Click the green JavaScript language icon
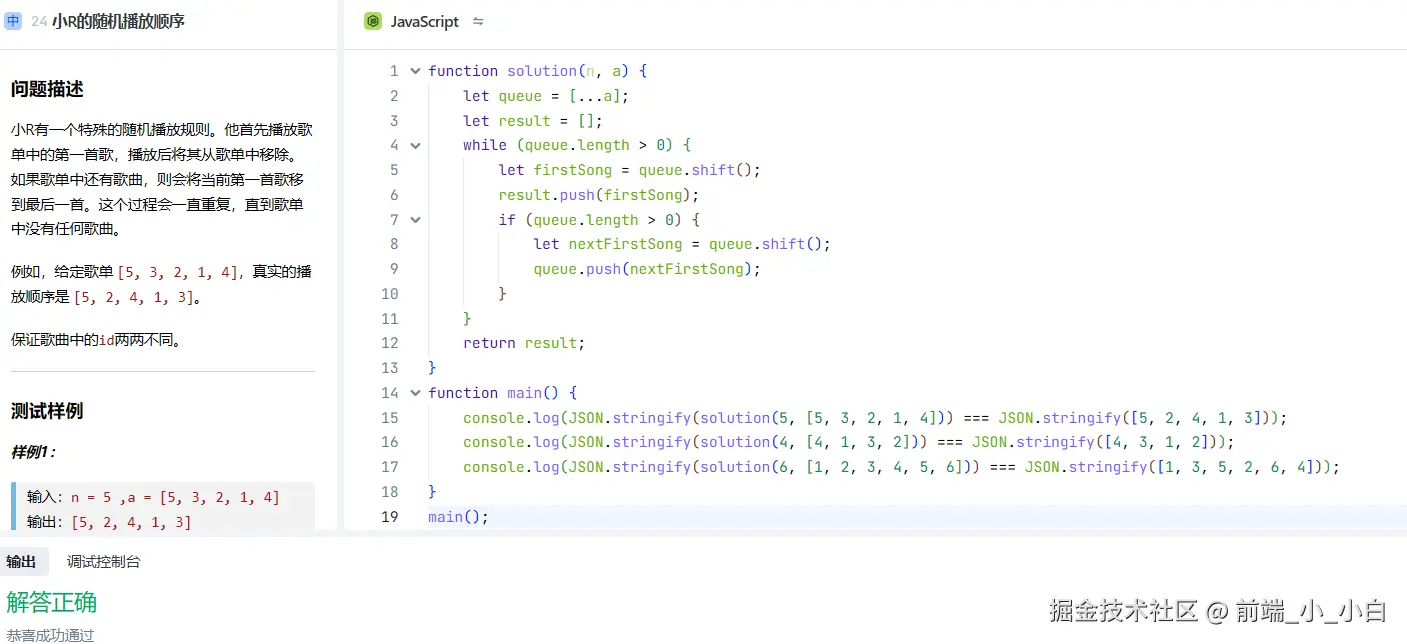This screenshot has width=1407, height=644. (x=373, y=21)
